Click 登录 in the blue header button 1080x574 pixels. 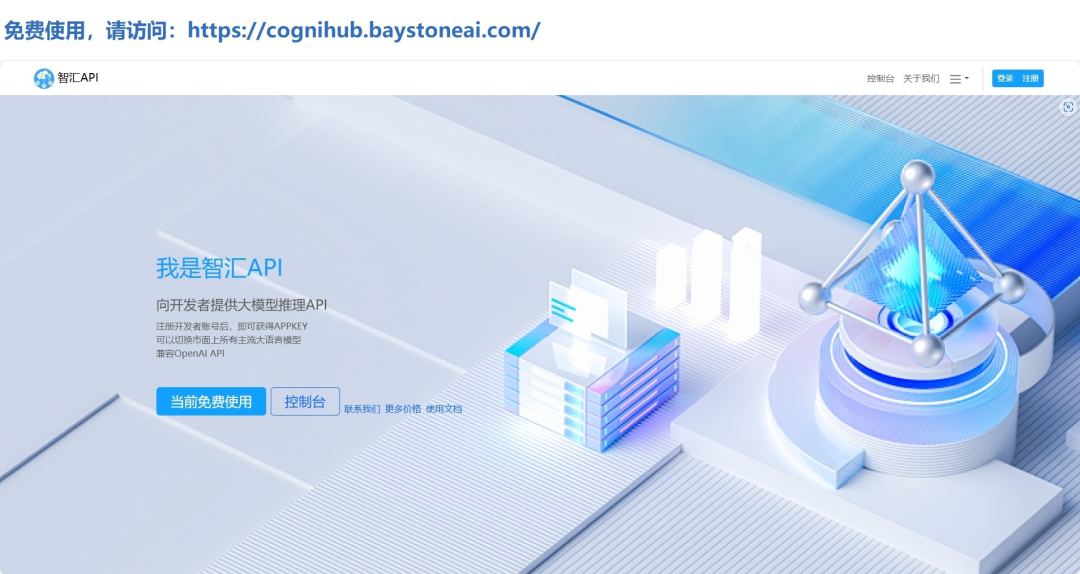[x=1005, y=79]
